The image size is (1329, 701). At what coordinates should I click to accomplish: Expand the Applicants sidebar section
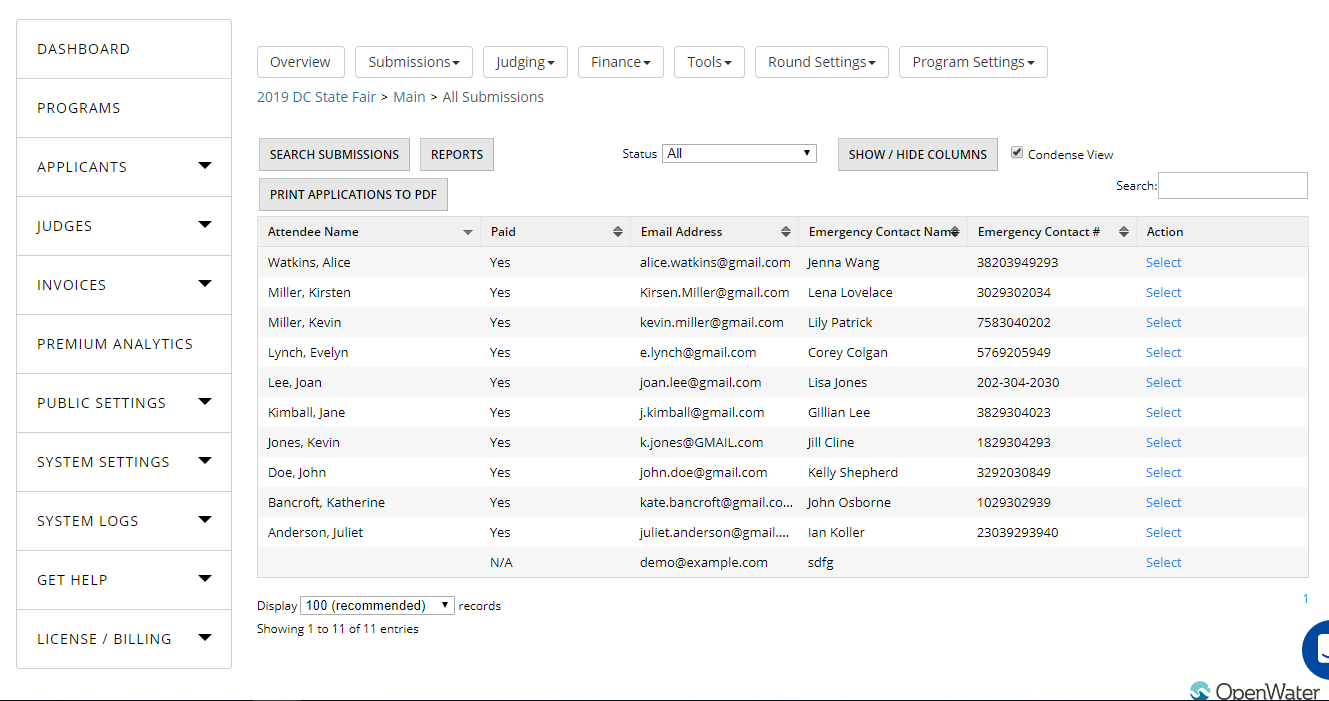(x=205, y=166)
